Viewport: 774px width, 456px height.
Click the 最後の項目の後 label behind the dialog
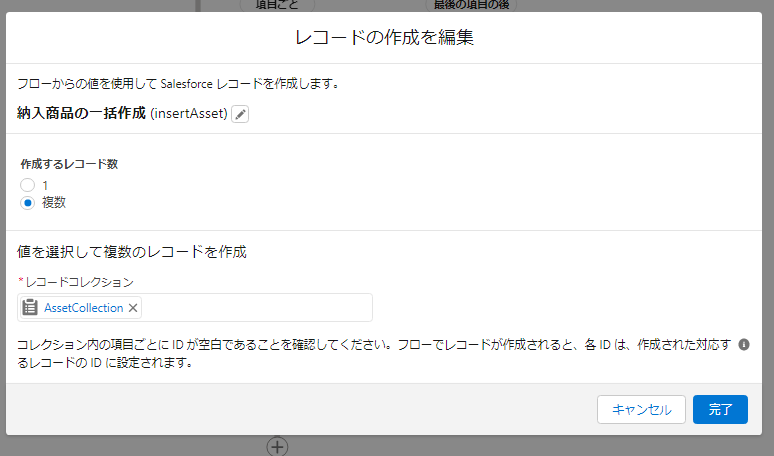coord(471,5)
